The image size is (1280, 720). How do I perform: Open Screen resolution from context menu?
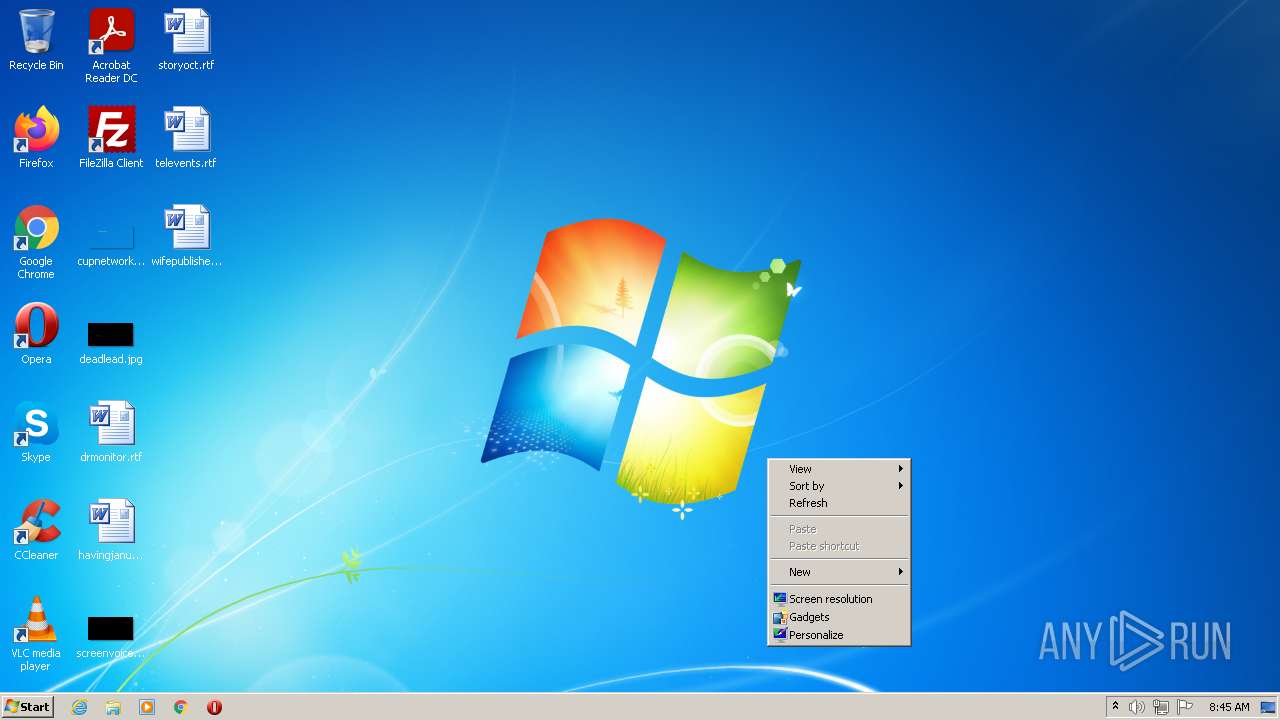click(839, 599)
